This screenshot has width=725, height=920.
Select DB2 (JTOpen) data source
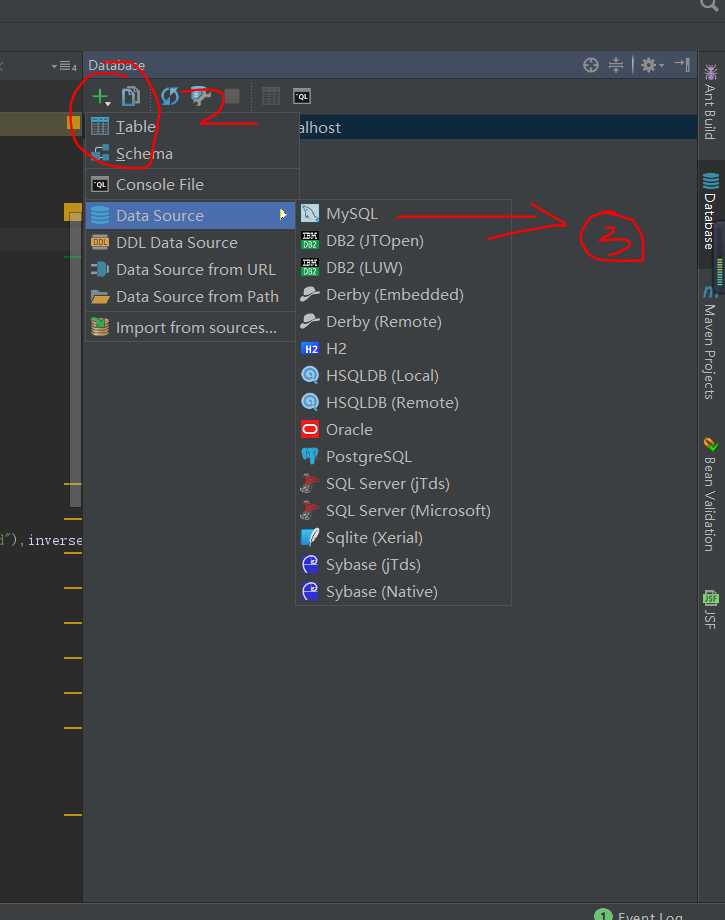403,241
